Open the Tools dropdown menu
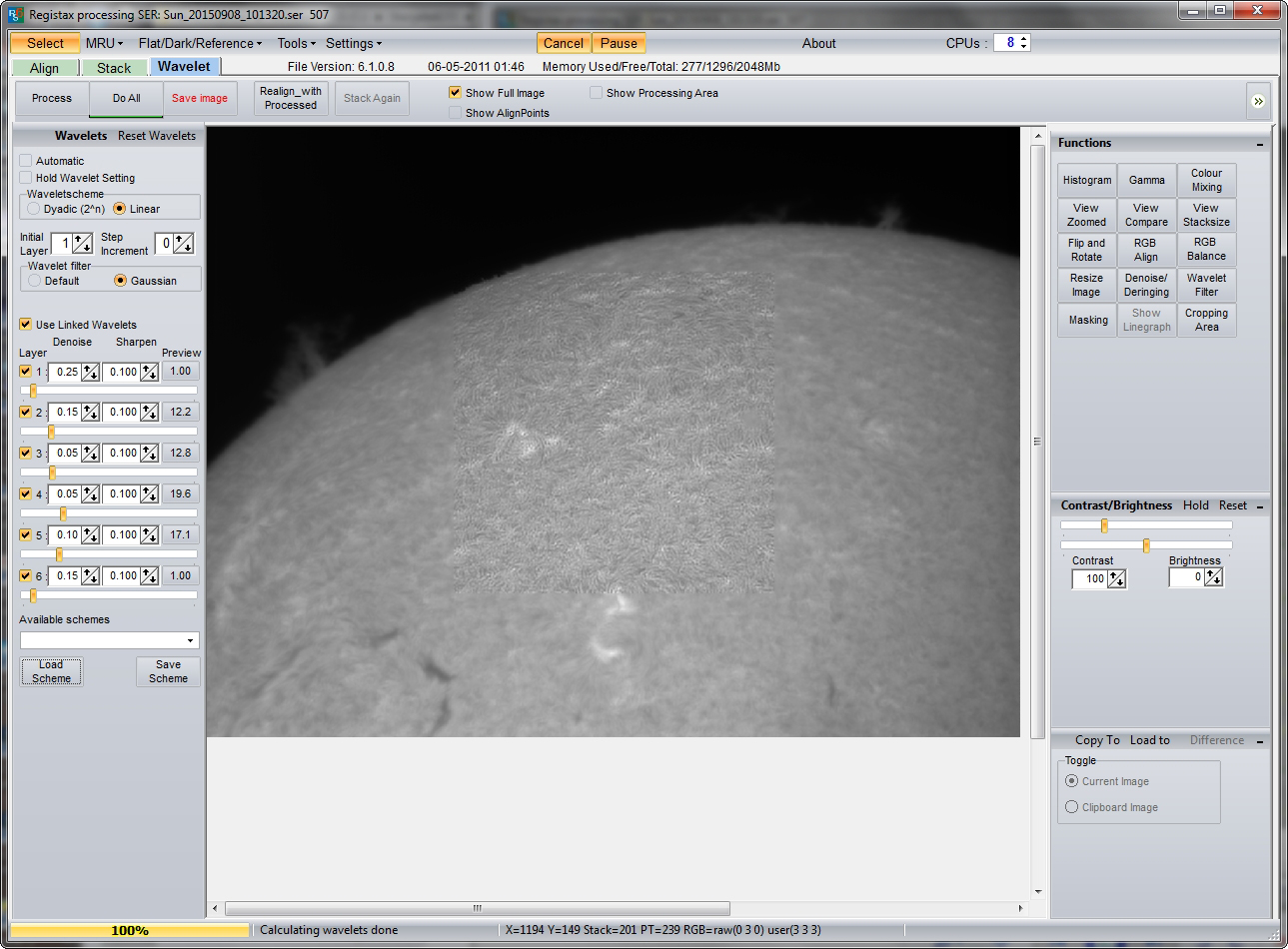The image size is (1288, 949). pyautogui.click(x=296, y=43)
